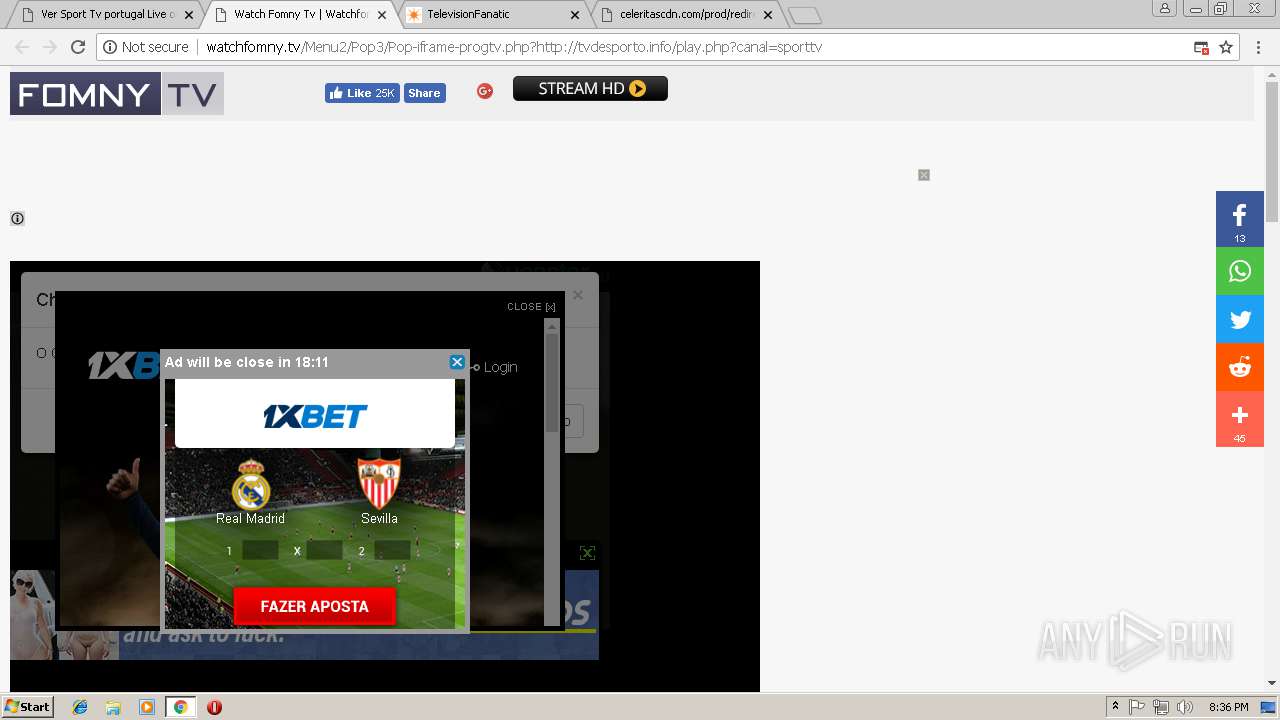Screen dimensions: 1280x720
Task: Click CLOSE [x] on the popup overlay
Action: [x=531, y=307]
